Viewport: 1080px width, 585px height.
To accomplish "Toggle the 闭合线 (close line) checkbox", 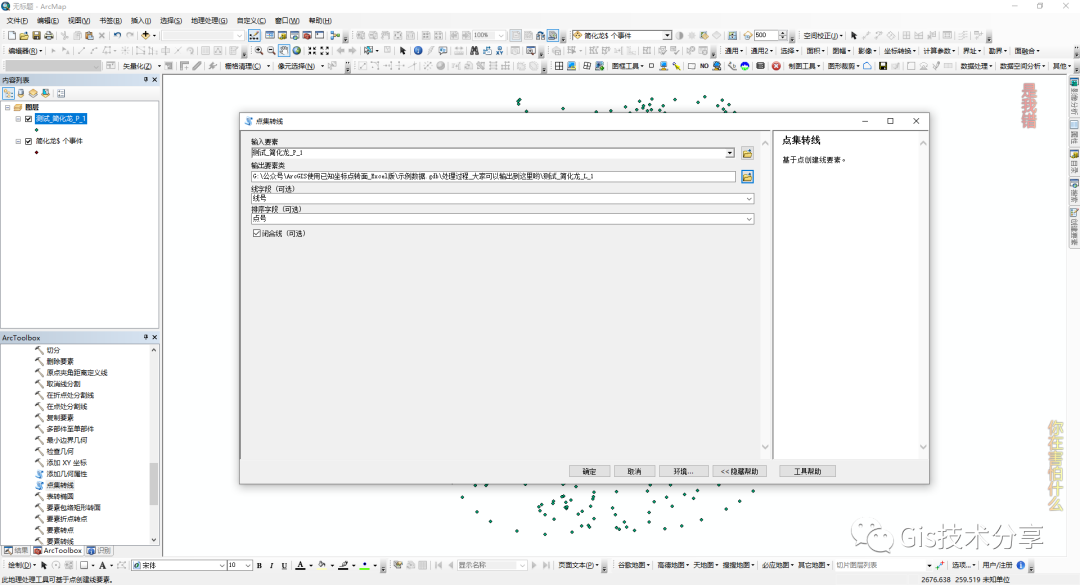I will [257, 233].
